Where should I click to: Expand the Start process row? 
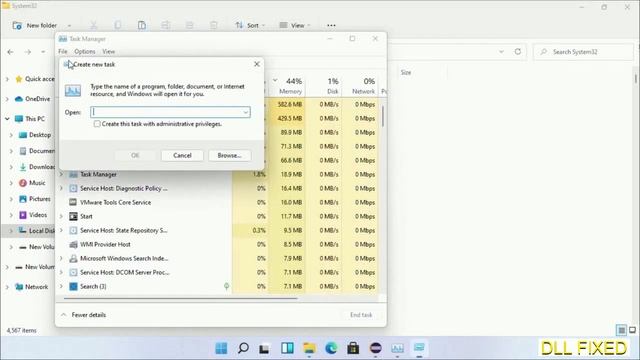[61, 216]
